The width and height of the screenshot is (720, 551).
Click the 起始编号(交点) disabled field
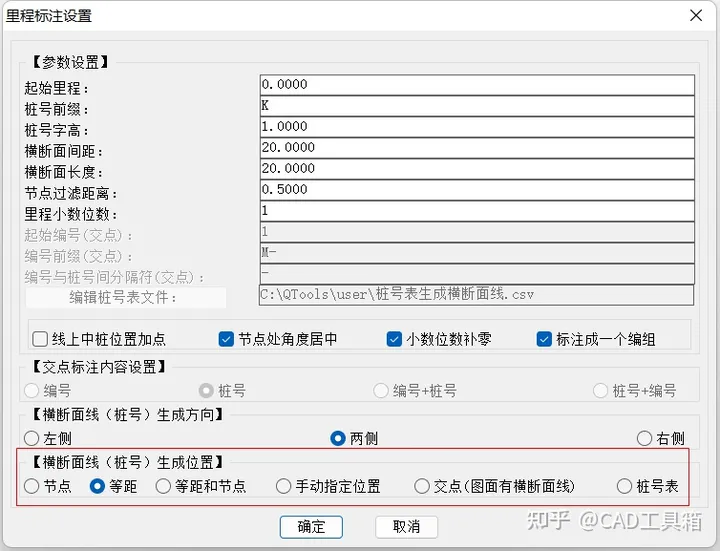click(477, 232)
